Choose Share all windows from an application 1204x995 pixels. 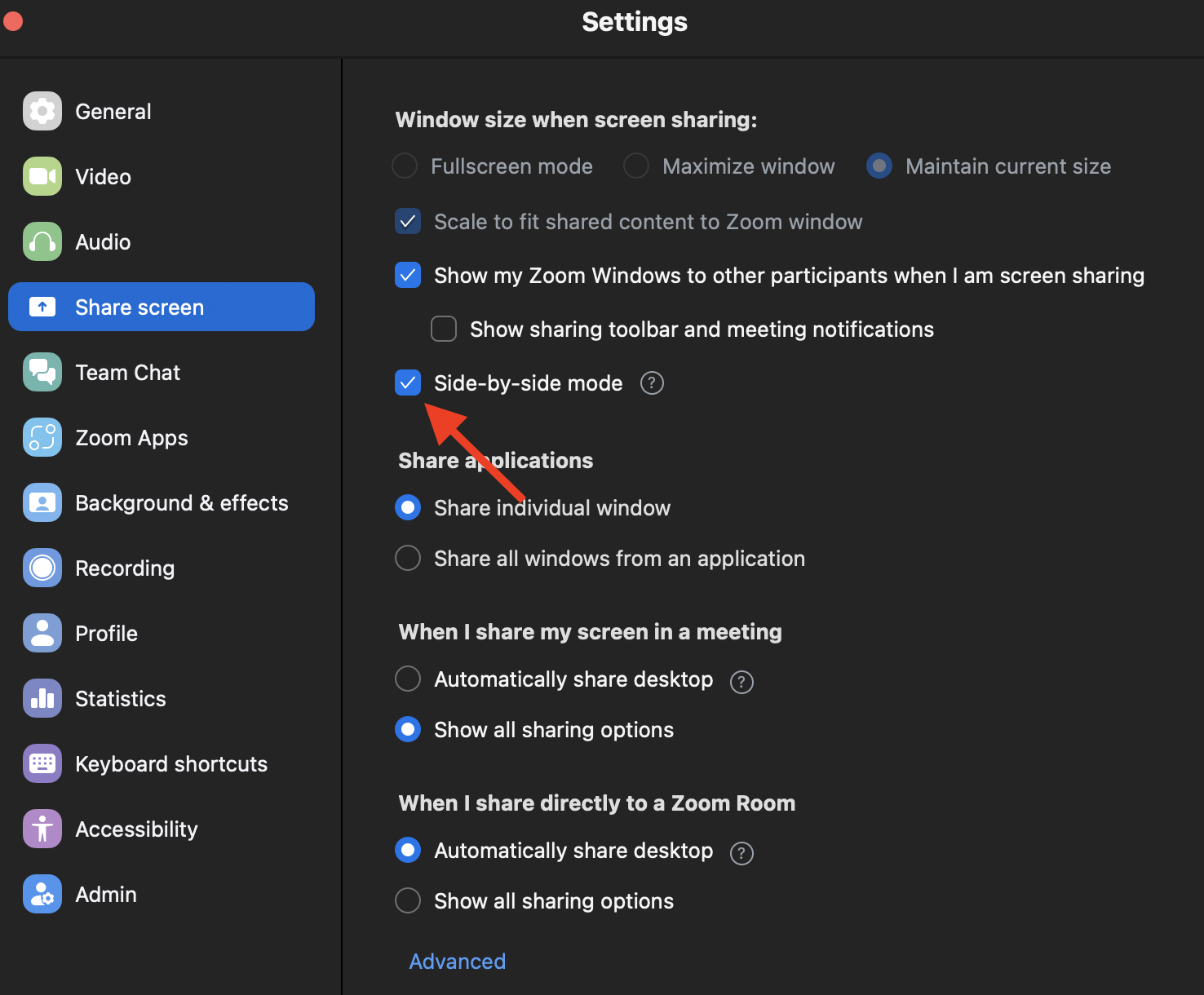(407, 558)
